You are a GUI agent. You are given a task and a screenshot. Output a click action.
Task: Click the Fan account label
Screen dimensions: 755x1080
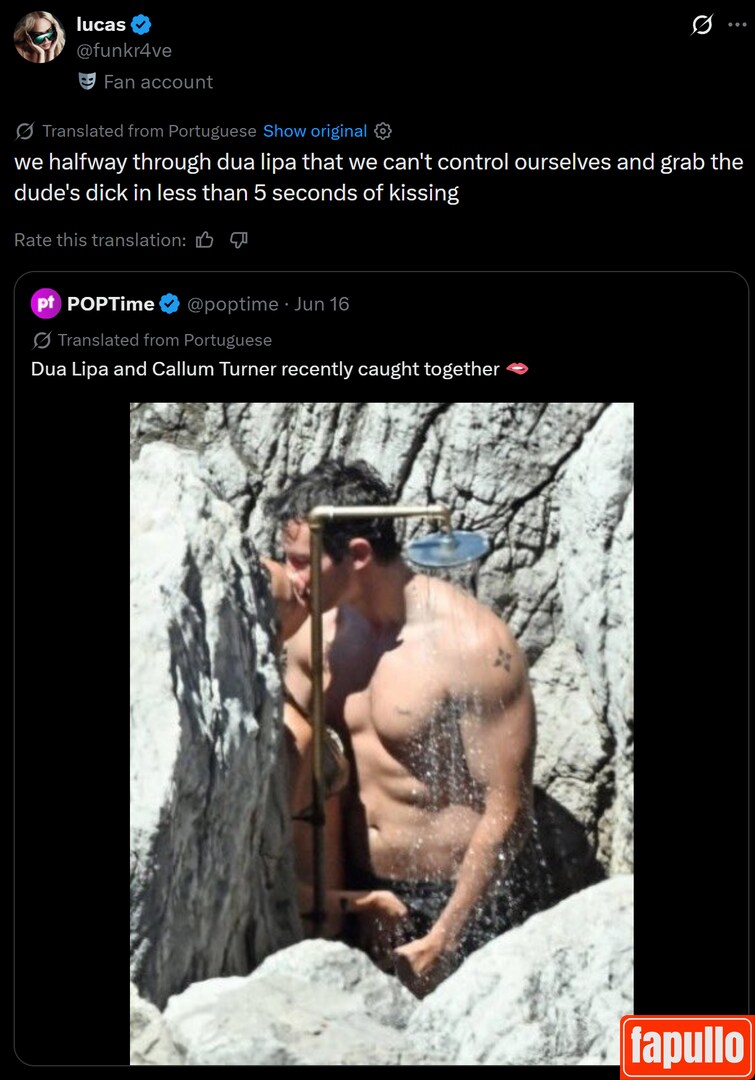(158, 82)
